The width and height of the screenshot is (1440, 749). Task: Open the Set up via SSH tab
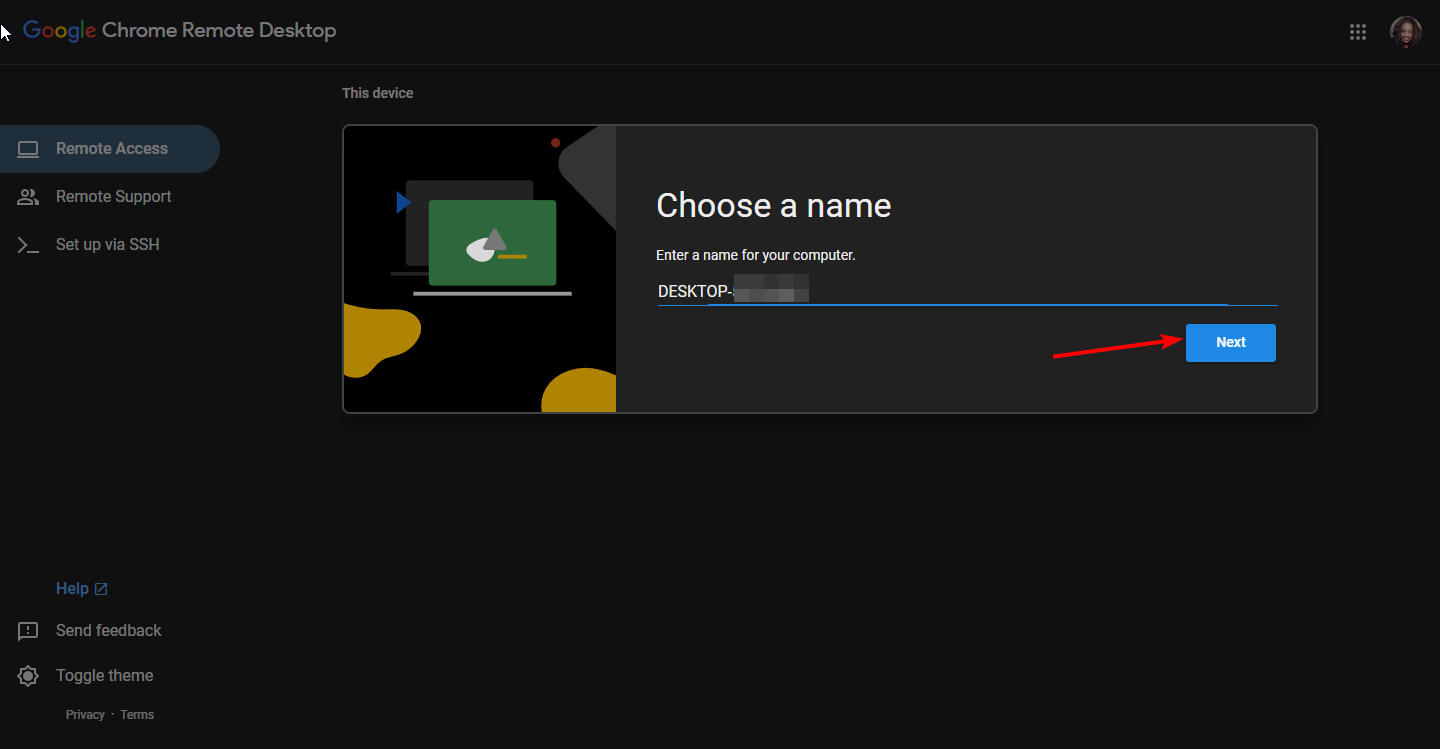pyautogui.click(x=108, y=245)
